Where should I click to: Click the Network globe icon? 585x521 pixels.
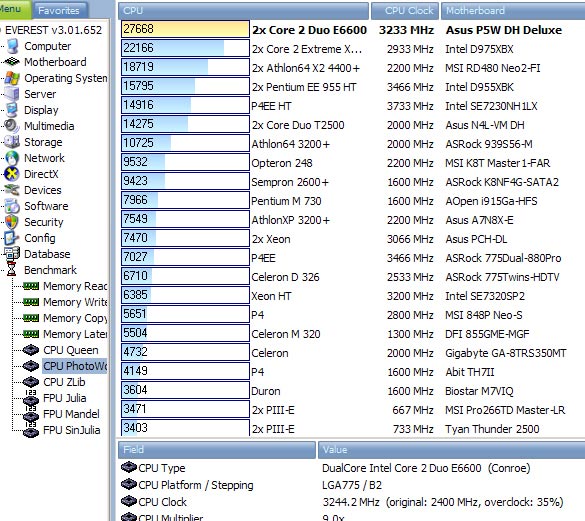[x=12, y=158]
